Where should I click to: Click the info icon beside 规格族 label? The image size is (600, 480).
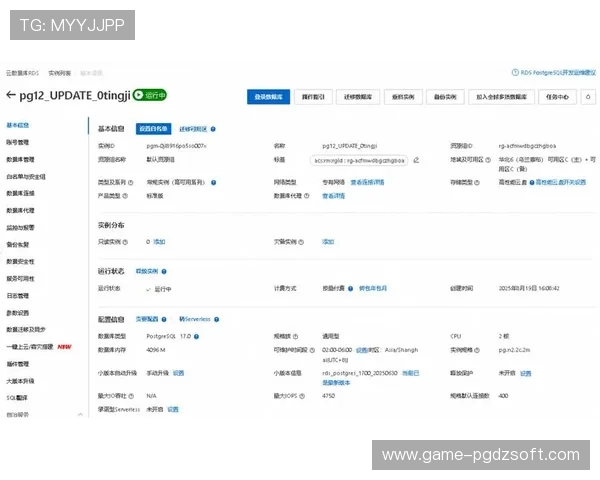[295, 336]
